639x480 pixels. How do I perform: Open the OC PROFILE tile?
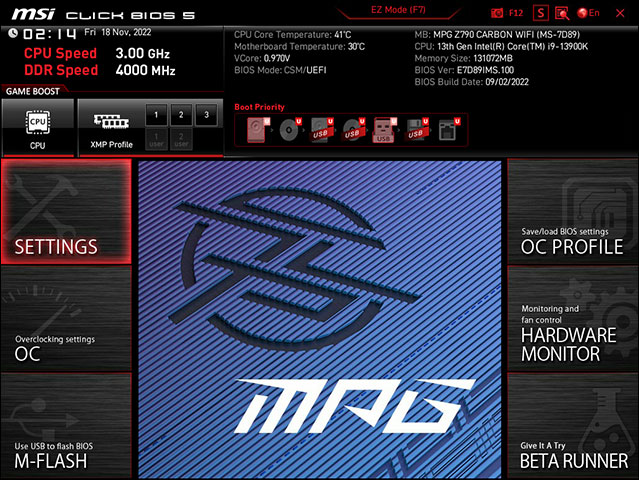572,211
